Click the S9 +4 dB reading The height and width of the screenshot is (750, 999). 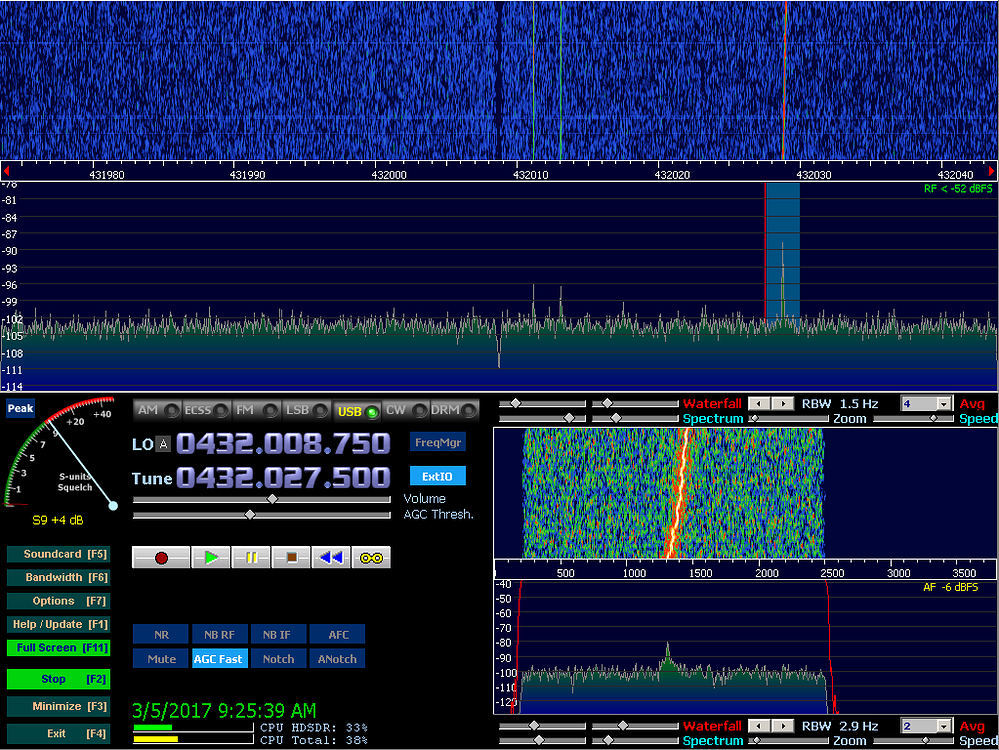click(x=57, y=520)
